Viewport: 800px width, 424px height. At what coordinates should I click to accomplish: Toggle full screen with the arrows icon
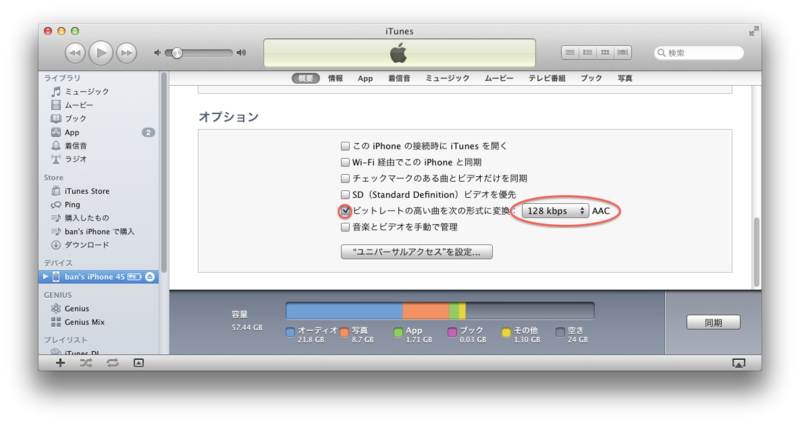753,32
